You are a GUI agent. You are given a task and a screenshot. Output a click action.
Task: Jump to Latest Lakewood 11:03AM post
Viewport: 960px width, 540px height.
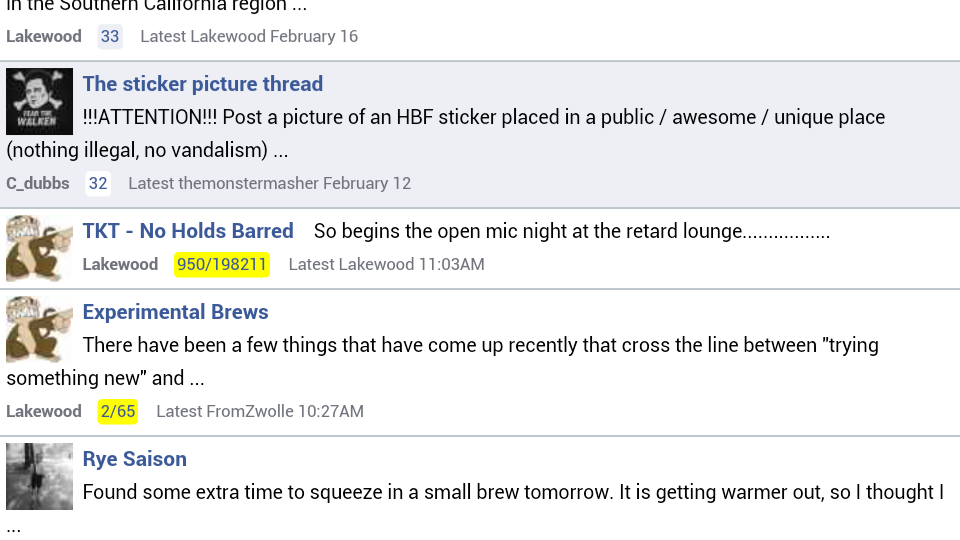point(386,264)
